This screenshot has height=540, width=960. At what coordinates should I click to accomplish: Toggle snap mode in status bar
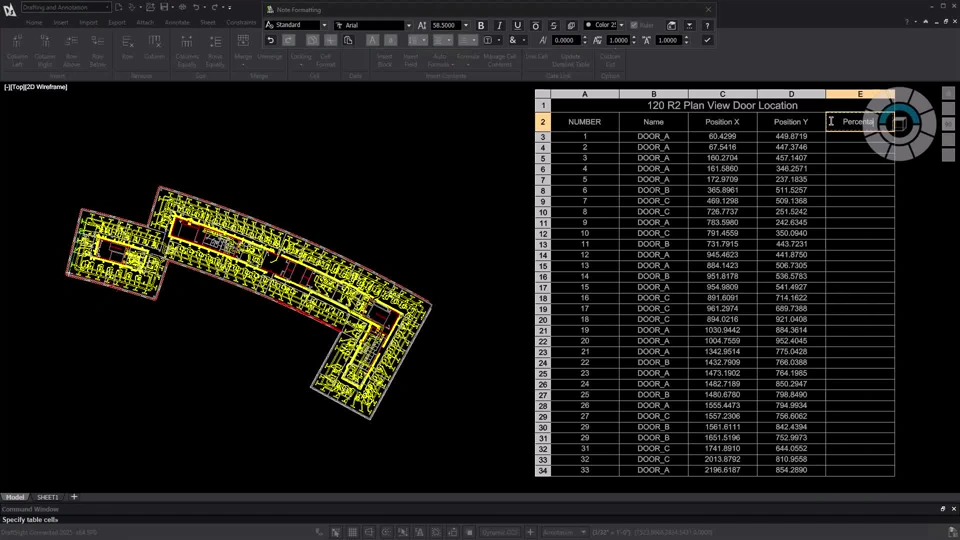[x=336, y=532]
